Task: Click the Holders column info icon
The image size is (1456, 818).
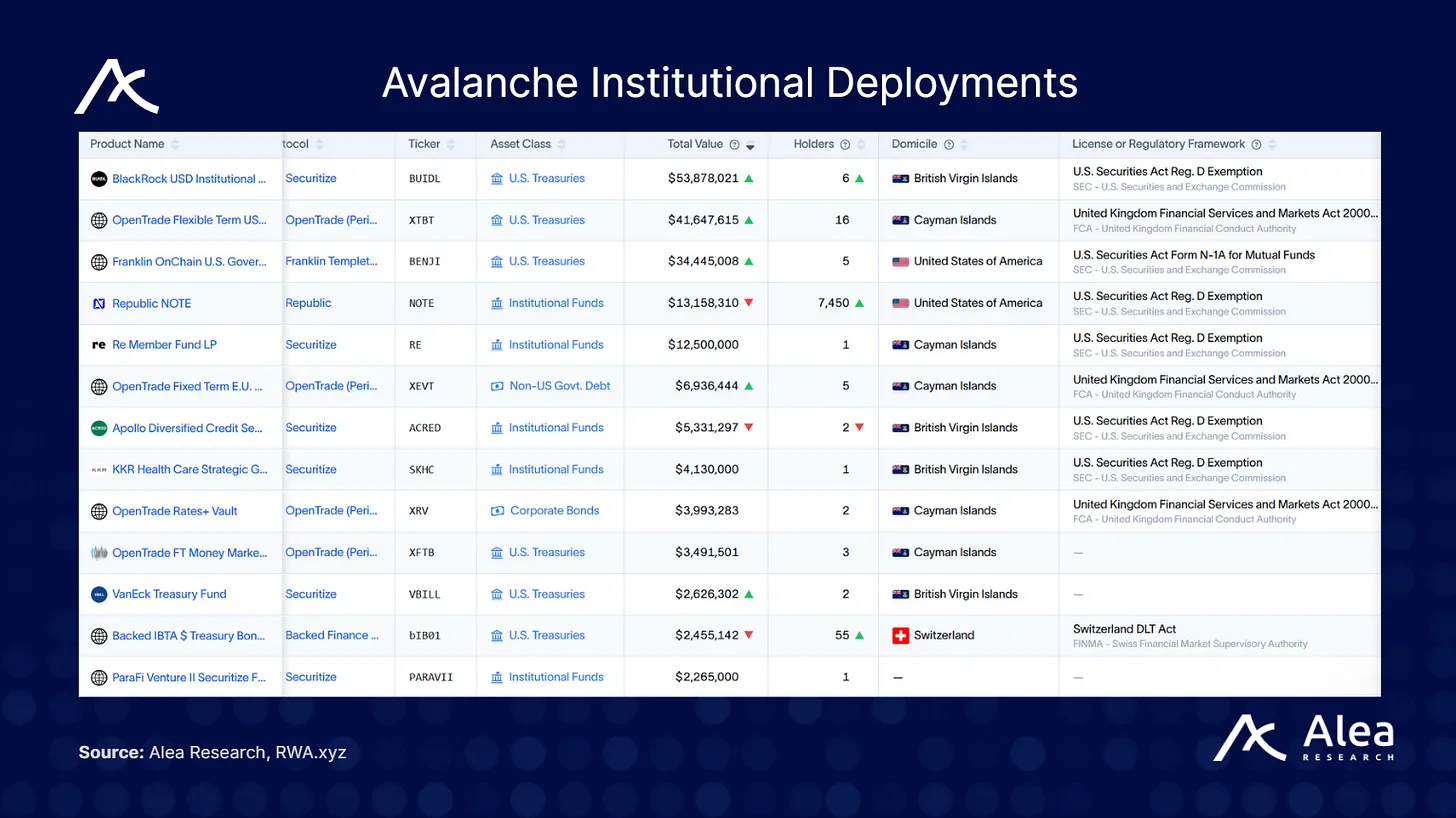Action: pyautogui.click(x=845, y=145)
